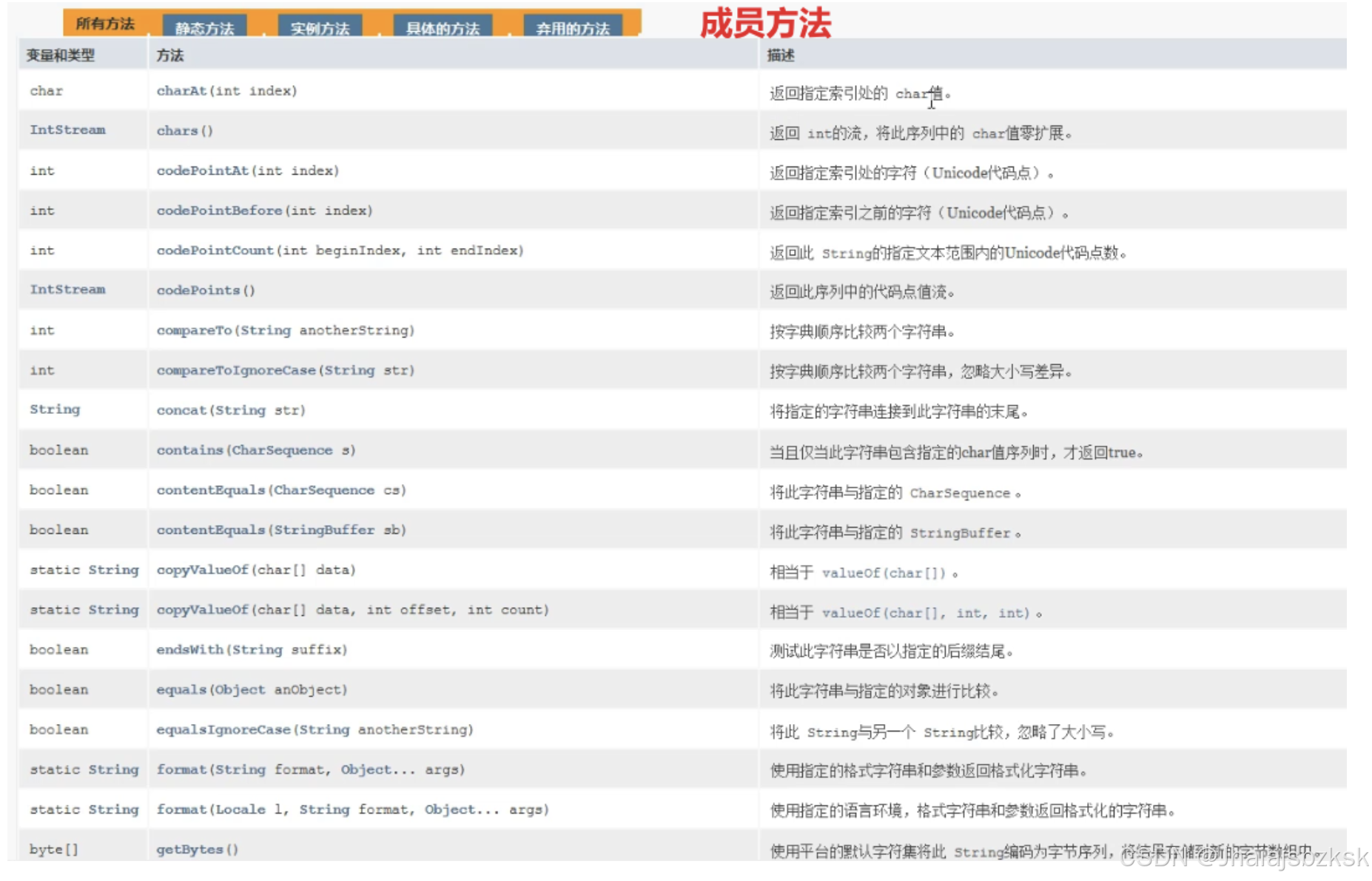Click CharSequence reference in contentEquals description
Image resolution: width=1372 pixels, height=881 pixels.
coord(960,493)
